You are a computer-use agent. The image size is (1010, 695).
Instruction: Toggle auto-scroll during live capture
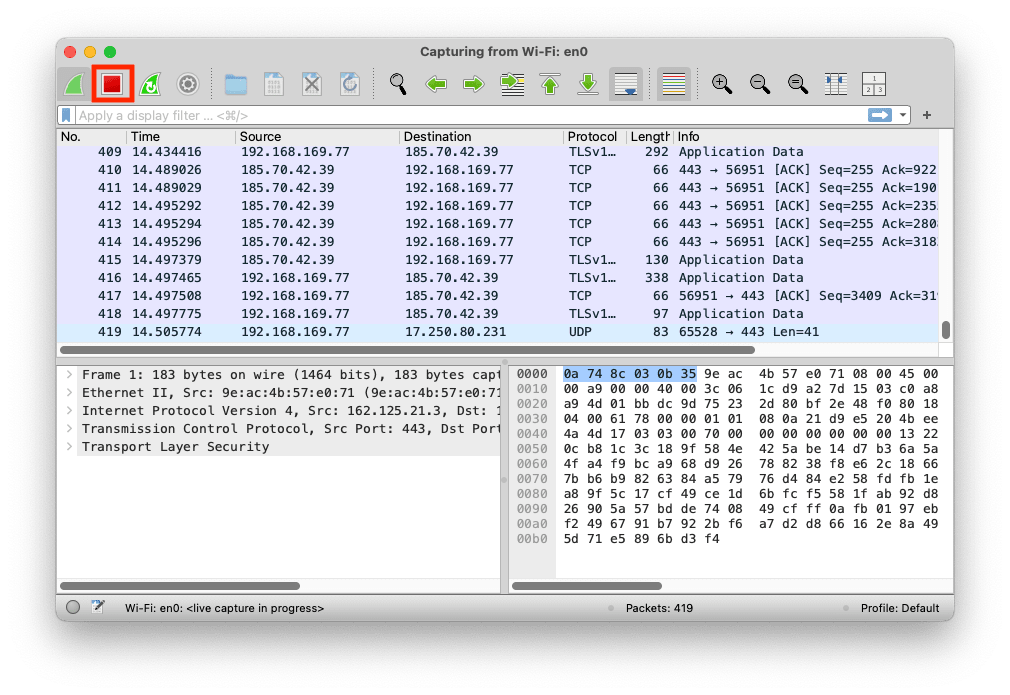[x=626, y=84]
